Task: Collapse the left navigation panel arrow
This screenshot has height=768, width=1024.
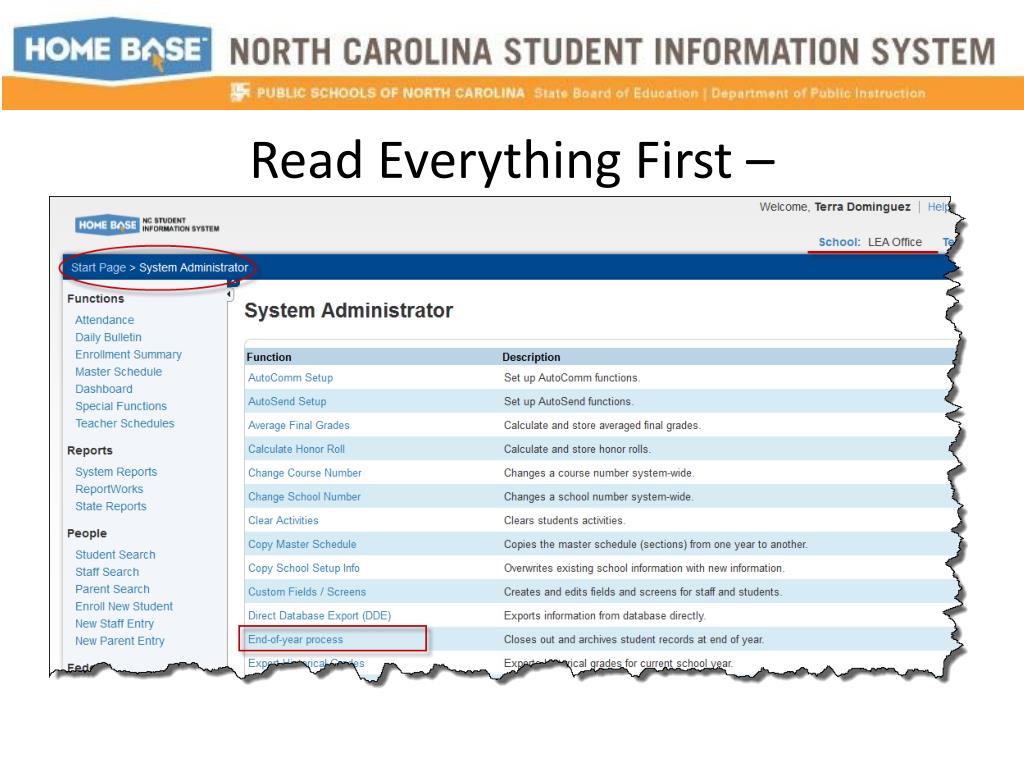Action: [x=229, y=295]
